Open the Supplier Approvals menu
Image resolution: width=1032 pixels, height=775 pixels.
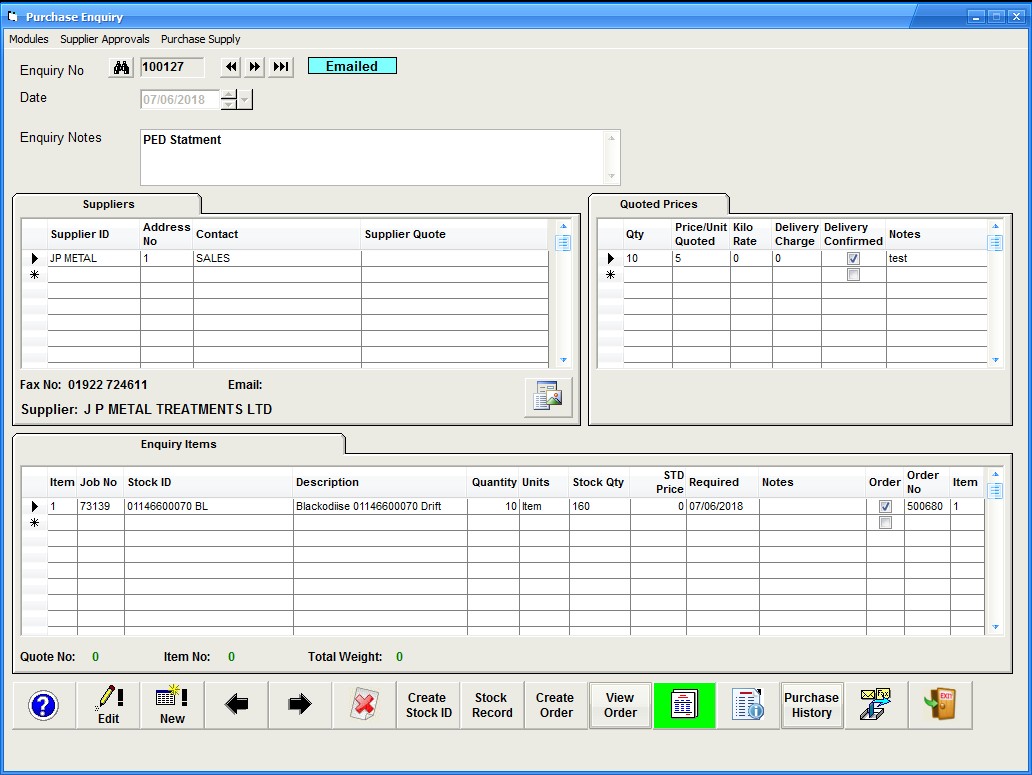pyautogui.click(x=105, y=39)
